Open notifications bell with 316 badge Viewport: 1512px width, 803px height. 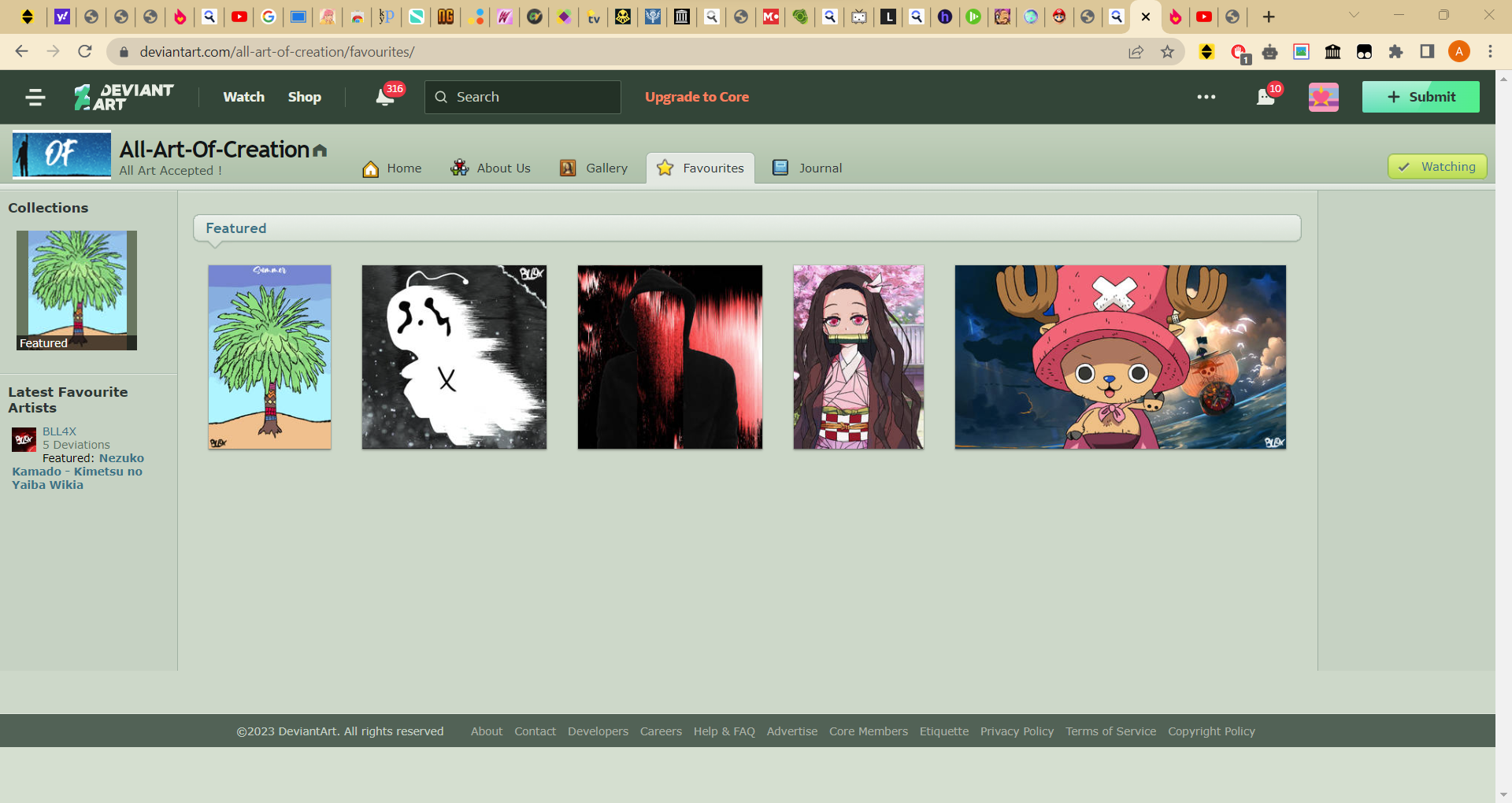[385, 97]
